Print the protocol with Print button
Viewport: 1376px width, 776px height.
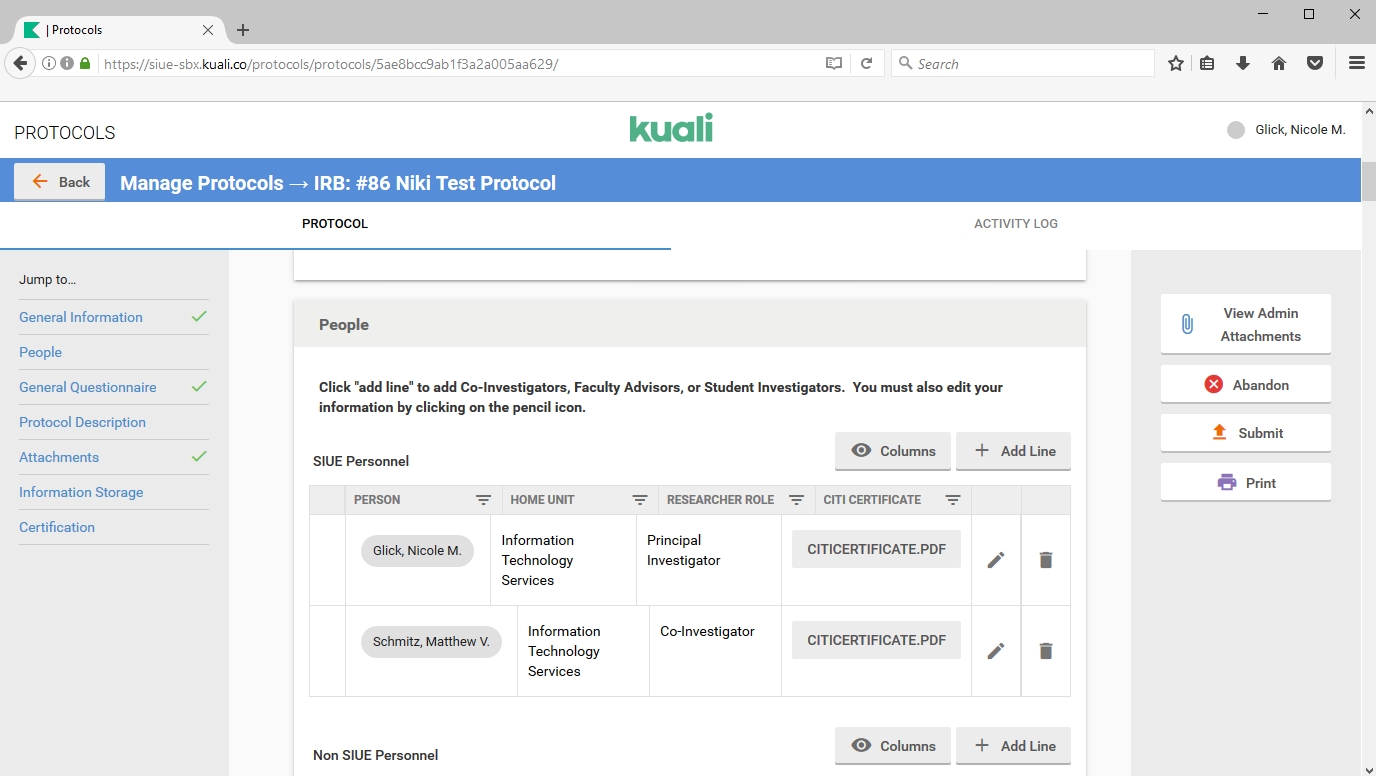pos(1245,483)
